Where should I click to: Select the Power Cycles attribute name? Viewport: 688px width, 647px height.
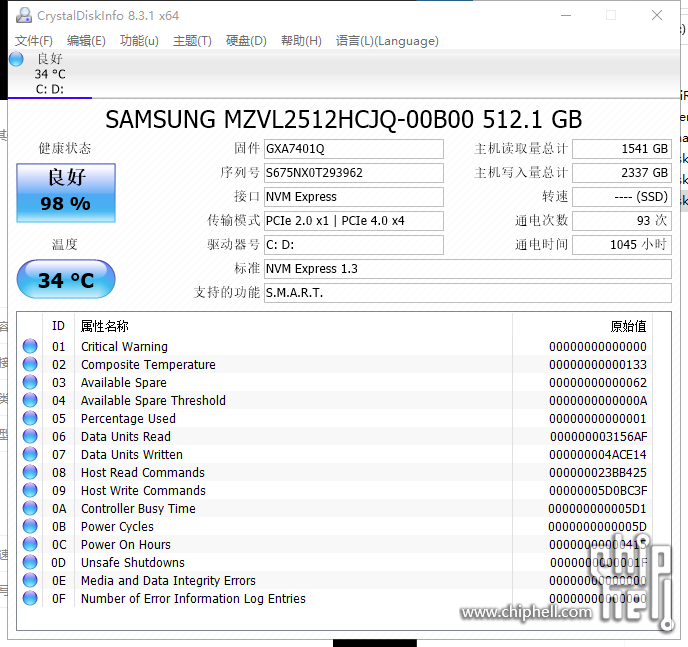(117, 526)
